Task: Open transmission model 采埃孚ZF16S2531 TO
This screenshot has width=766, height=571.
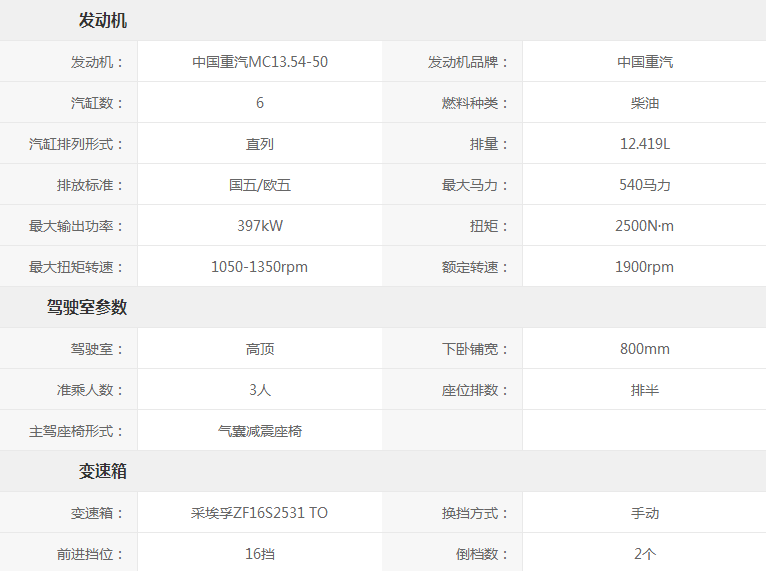Action: (260, 513)
